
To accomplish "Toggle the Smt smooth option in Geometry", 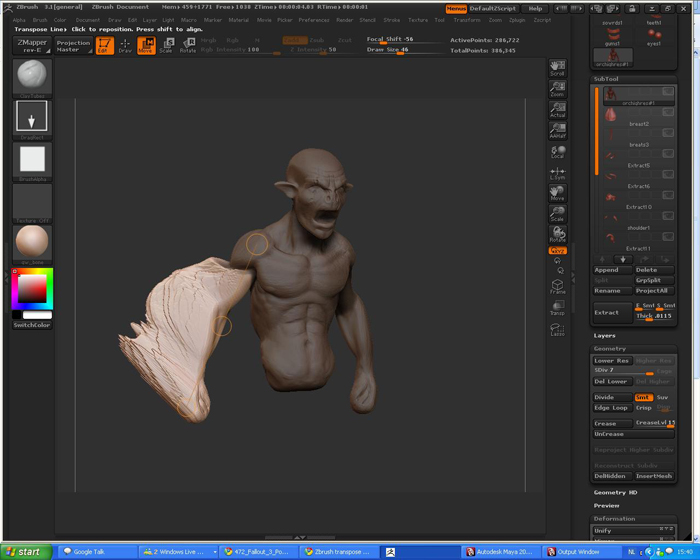I will click(643, 397).
